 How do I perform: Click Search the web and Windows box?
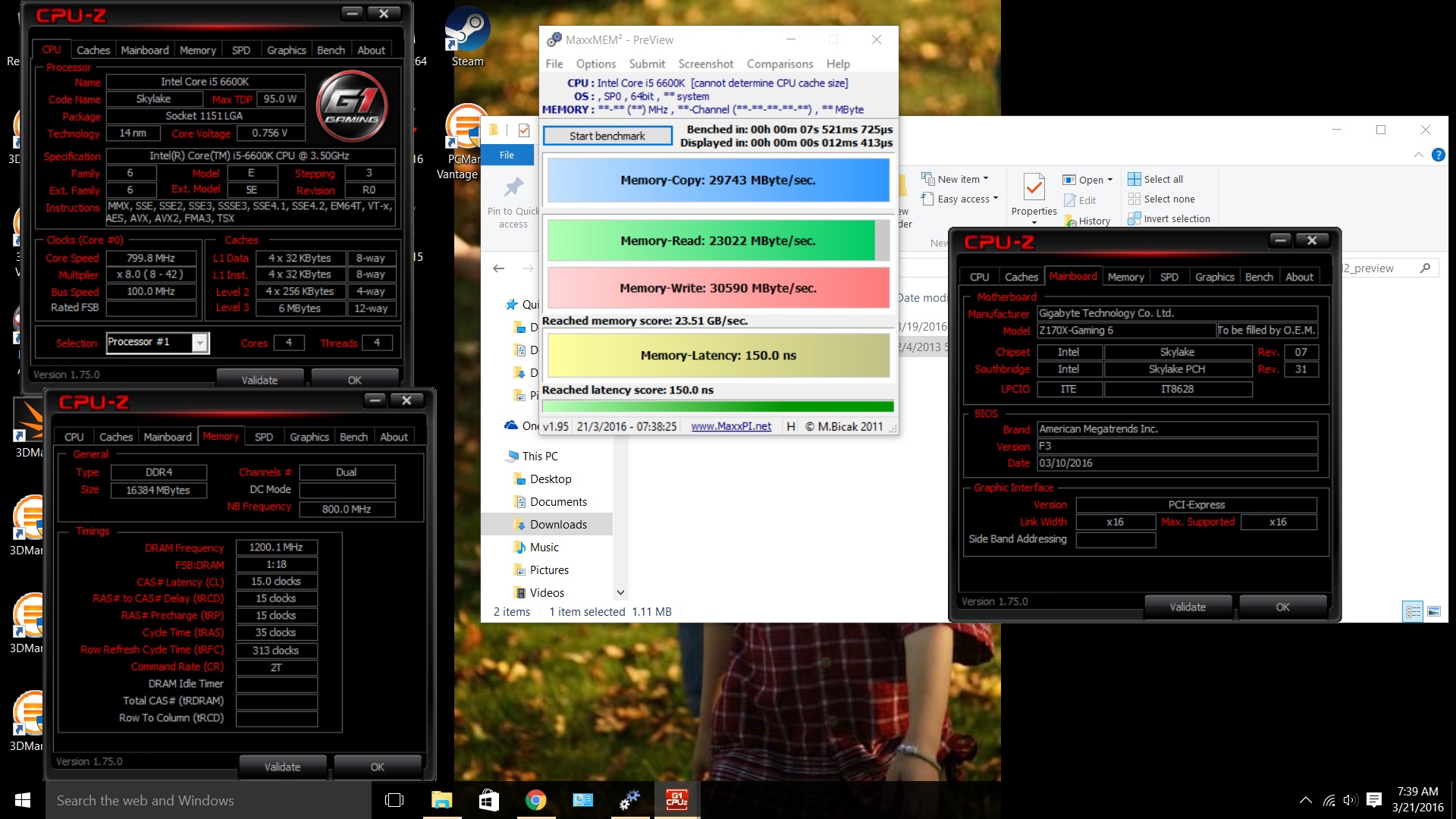pyautogui.click(x=209, y=800)
